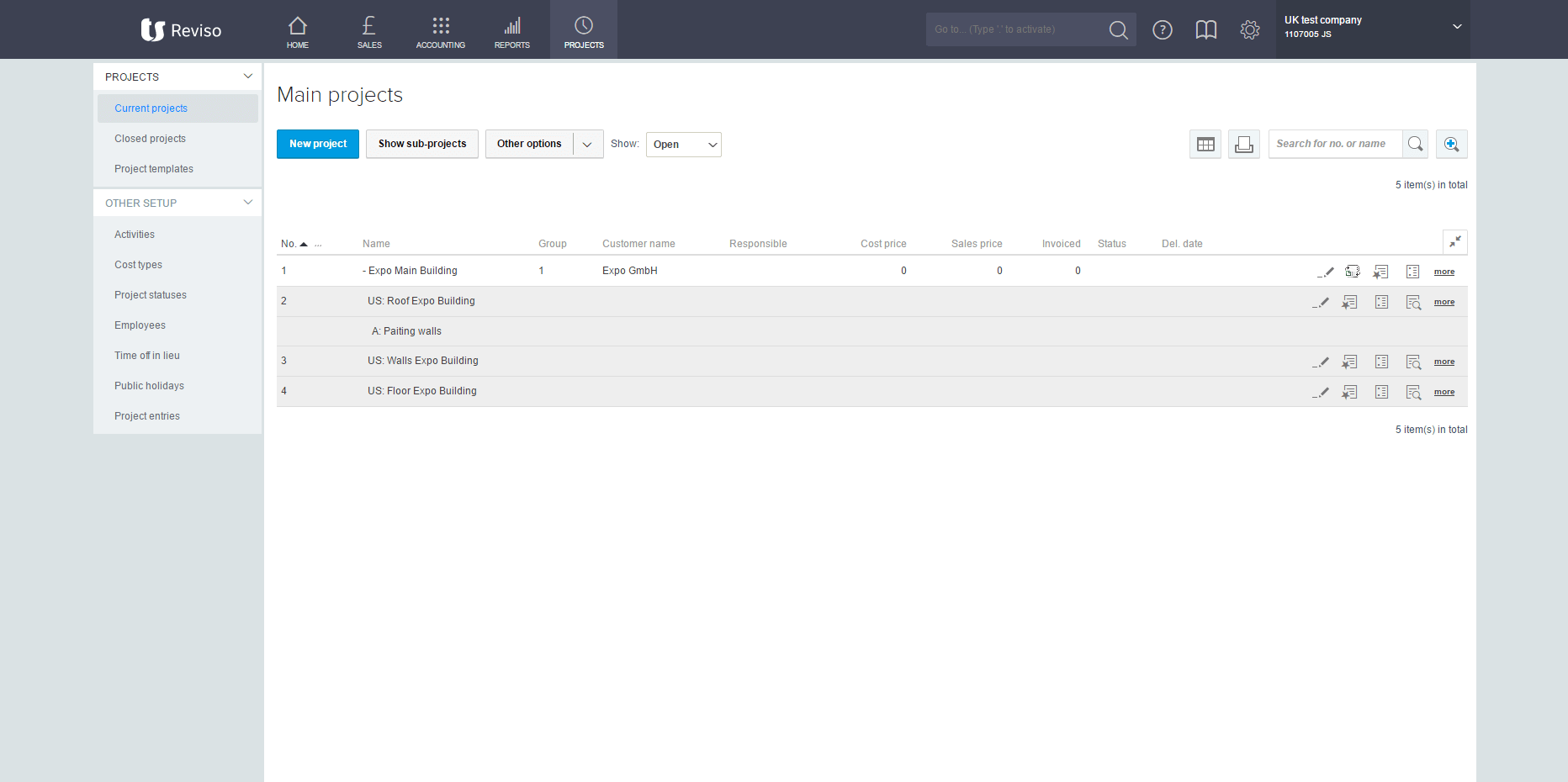Image resolution: width=1568 pixels, height=782 pixels.
Task: Click list details icon for Walls Expo Building
Action: click(1381, 362)
